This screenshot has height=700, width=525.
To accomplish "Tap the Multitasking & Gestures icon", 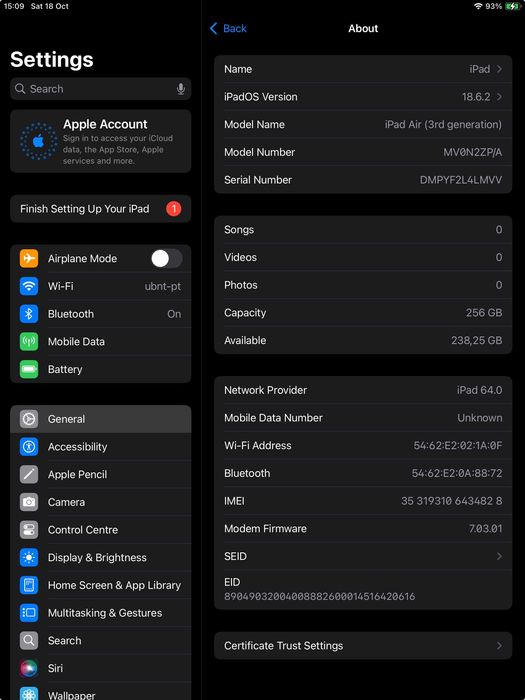I will click(29, 613).
